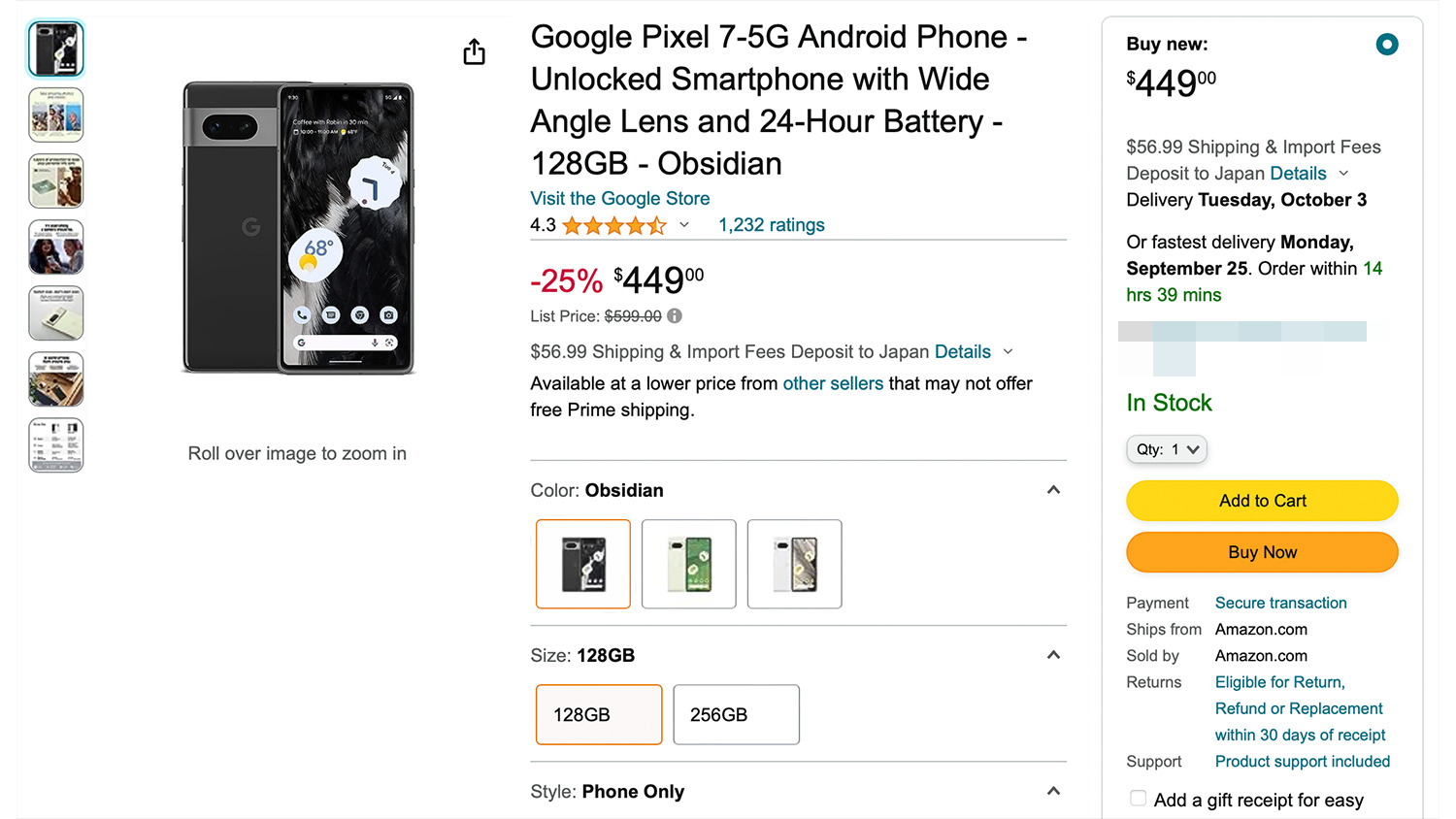Click the share icon above product image
This screenshot has width=1456, height=819.
click(x=474, y=51)
